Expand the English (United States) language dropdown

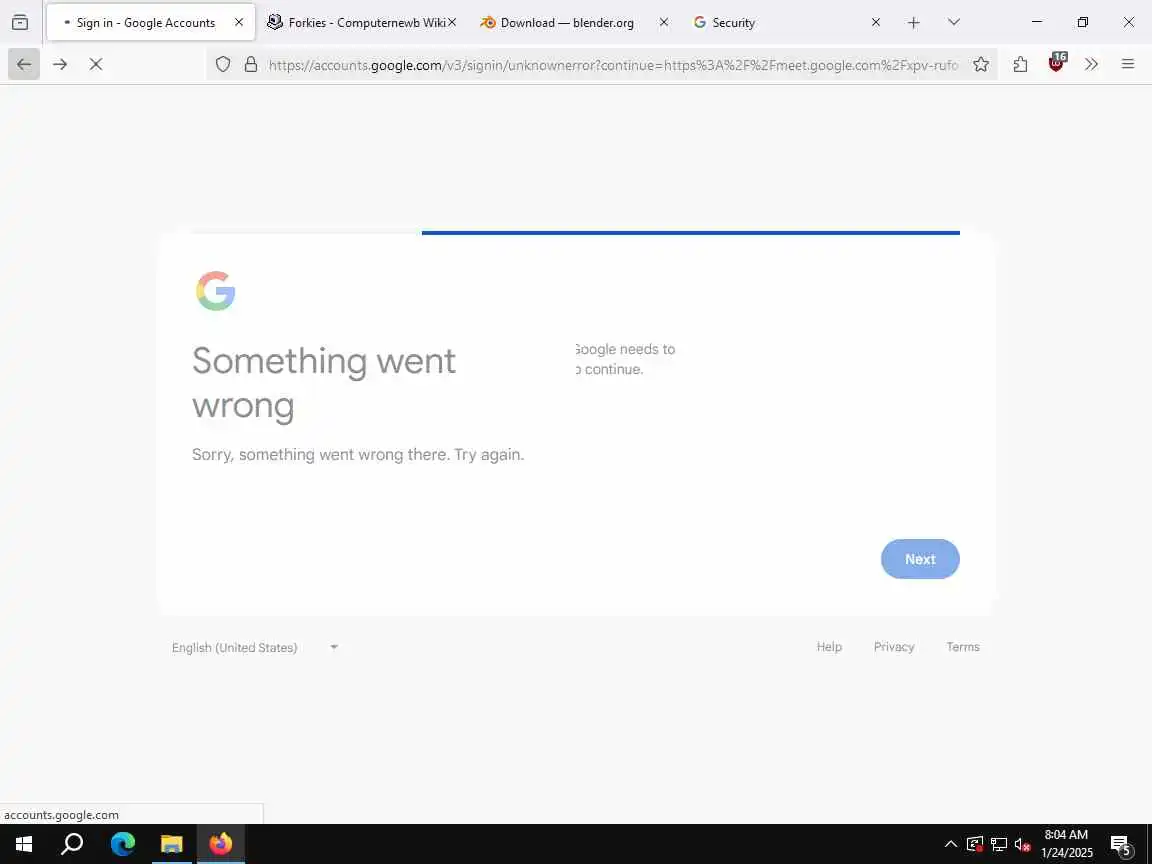(x=255, y=647)
